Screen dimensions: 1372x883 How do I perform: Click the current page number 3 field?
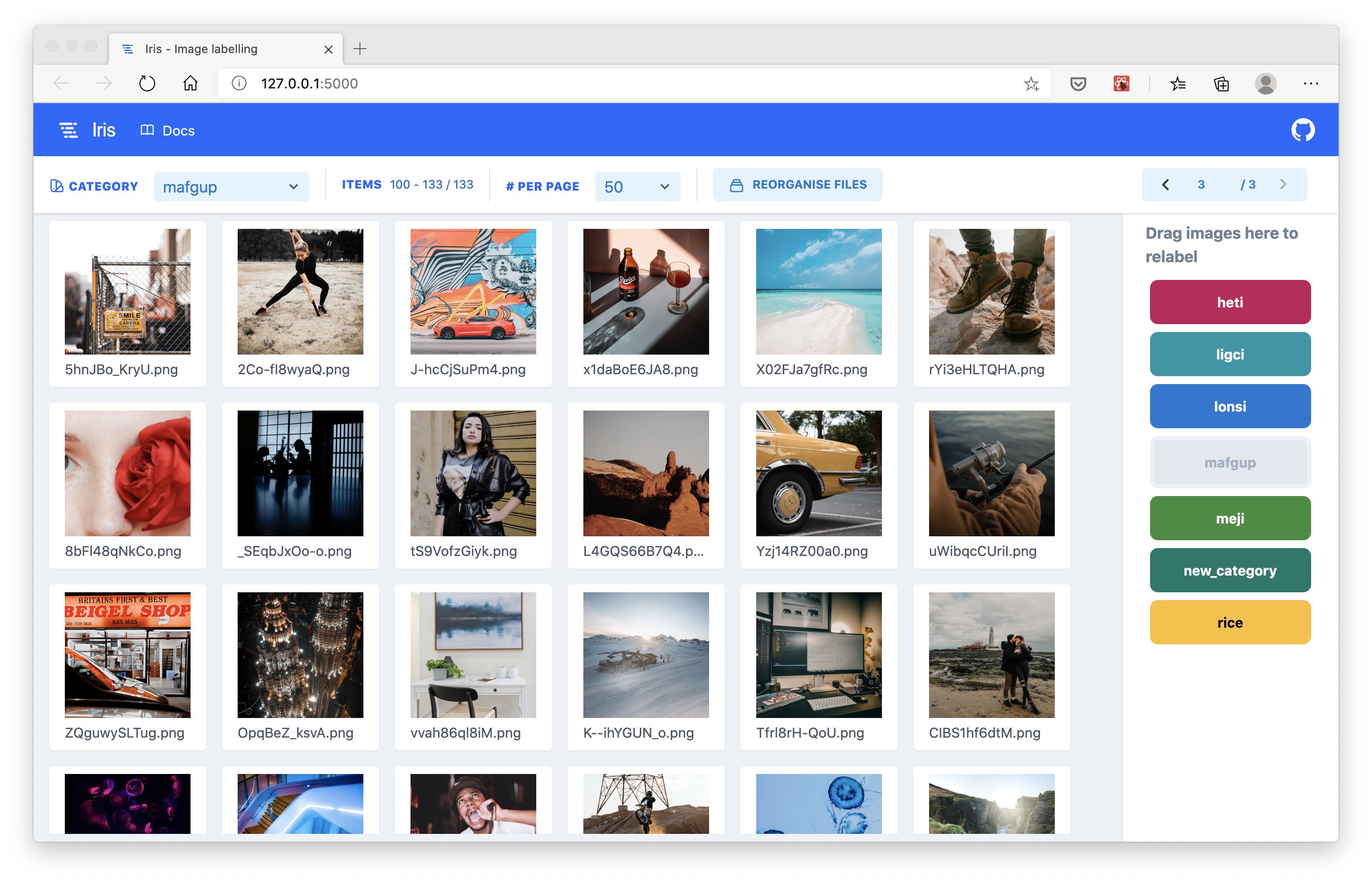pyautogui.click(x=1201, y=185)
